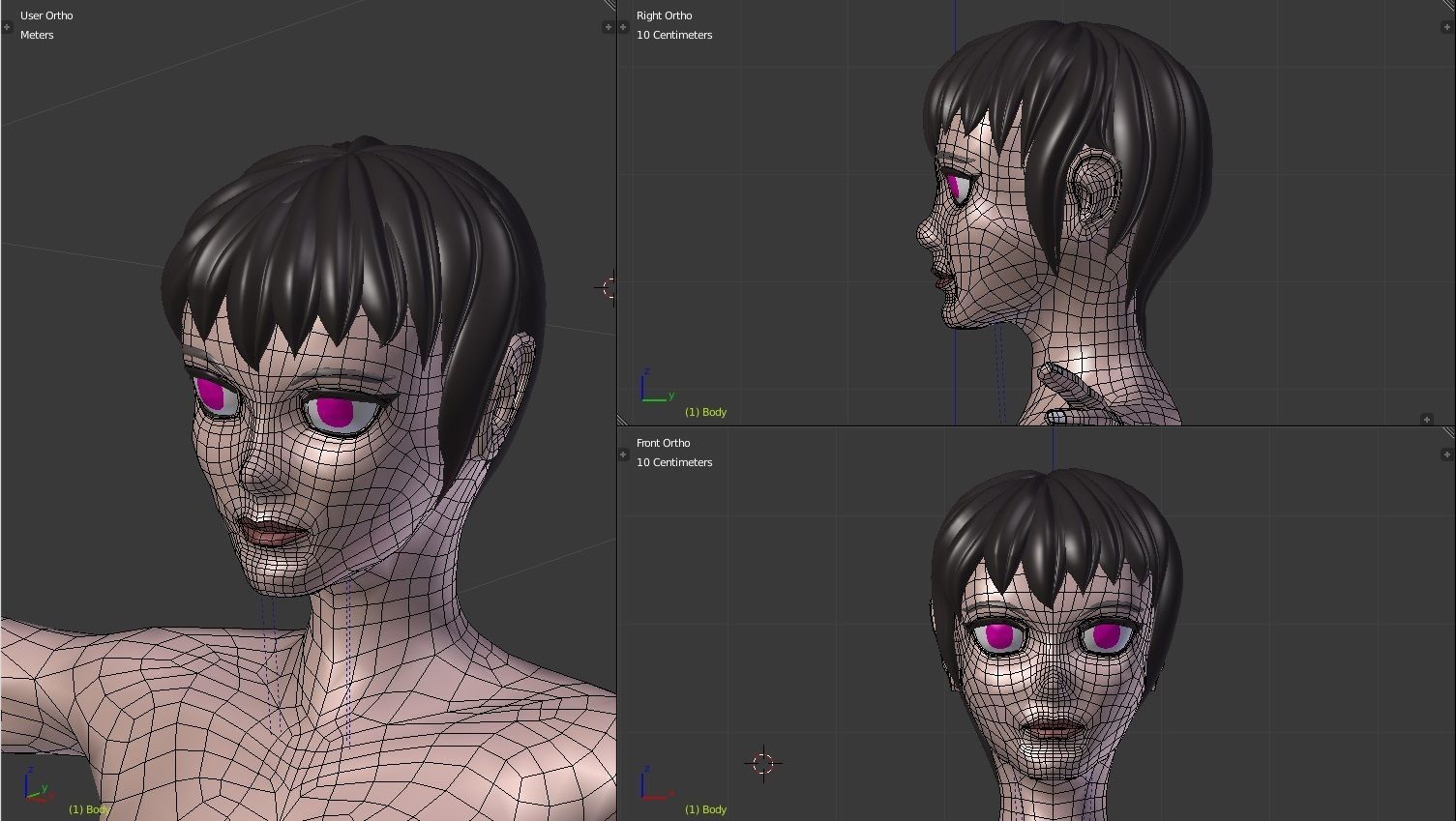Expand properties region in User Ortho viewport
The image size is (1456, 821).
pos(608,27)
